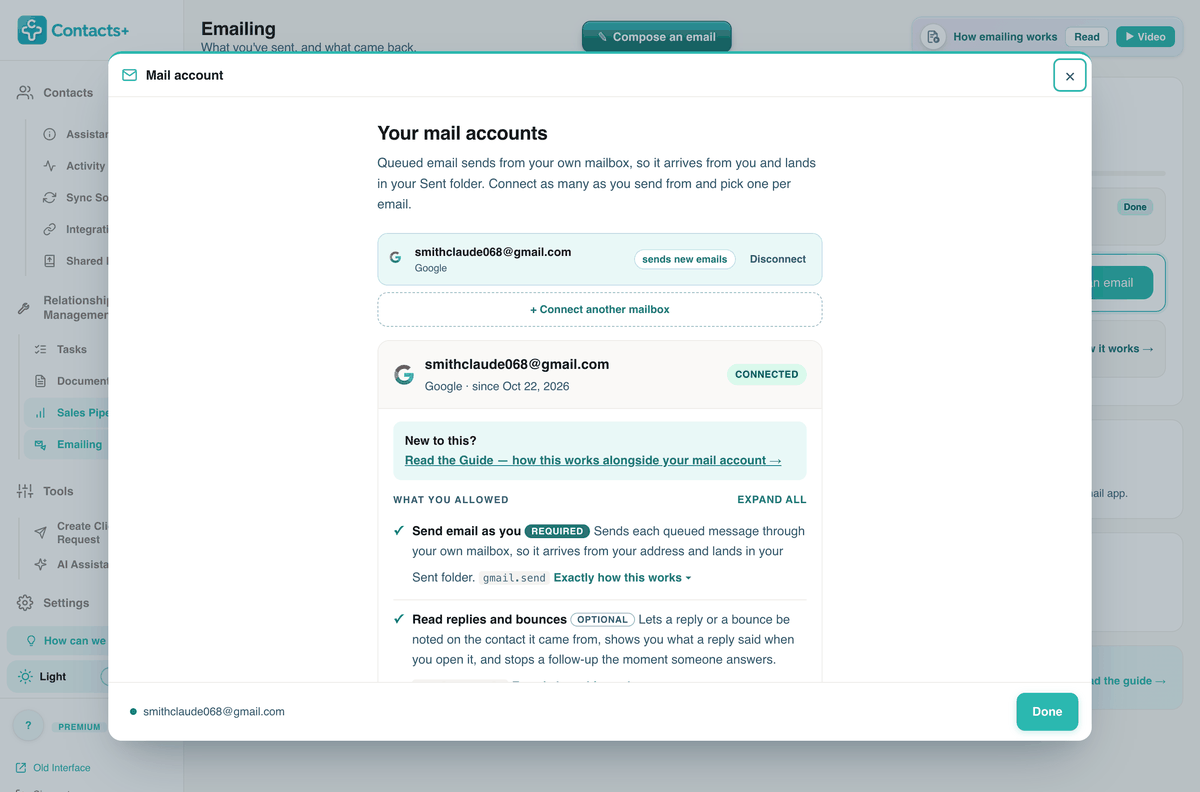Click the question mark help button

pos(28,726)
